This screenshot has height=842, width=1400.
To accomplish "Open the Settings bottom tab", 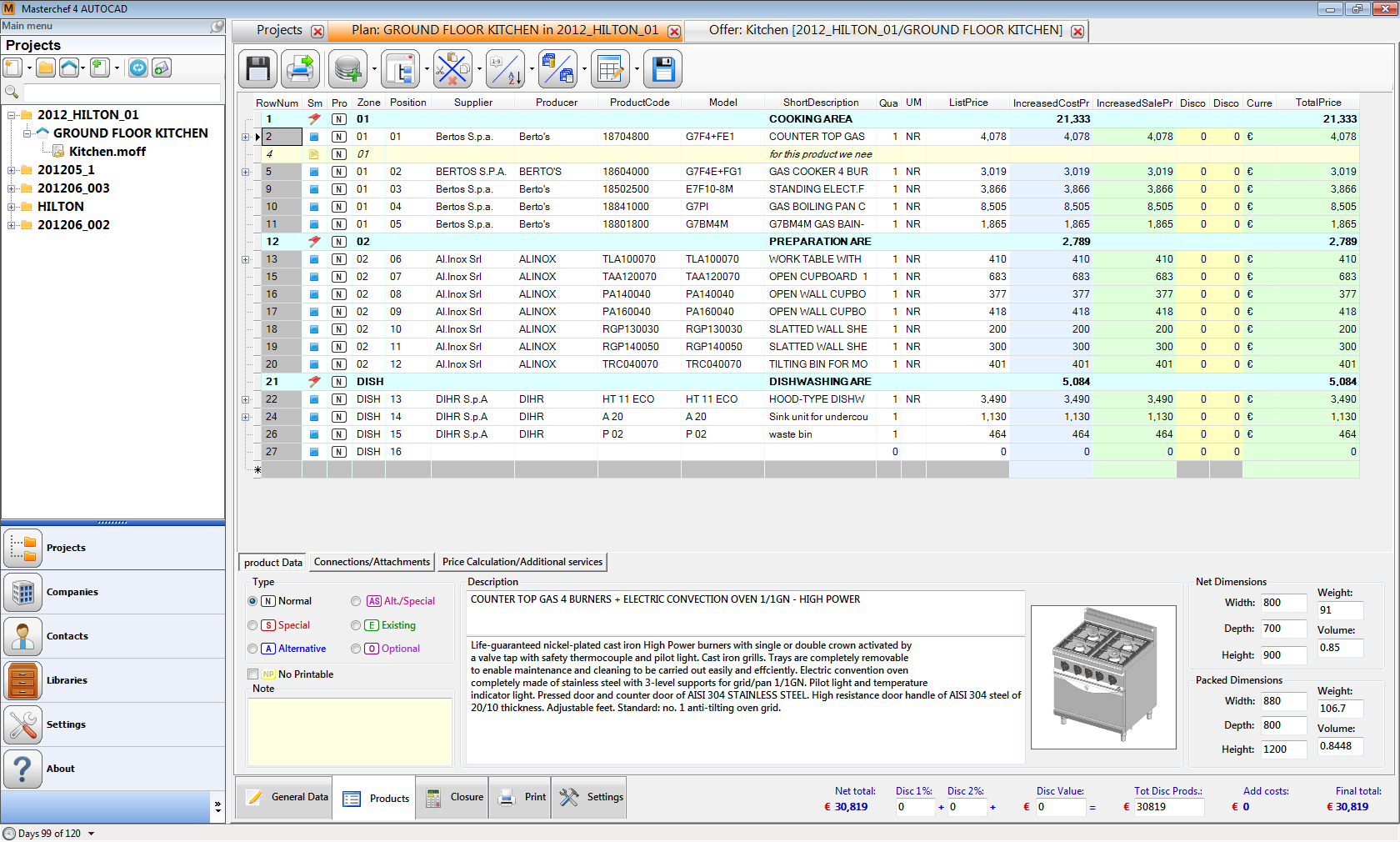I will 589,798.
